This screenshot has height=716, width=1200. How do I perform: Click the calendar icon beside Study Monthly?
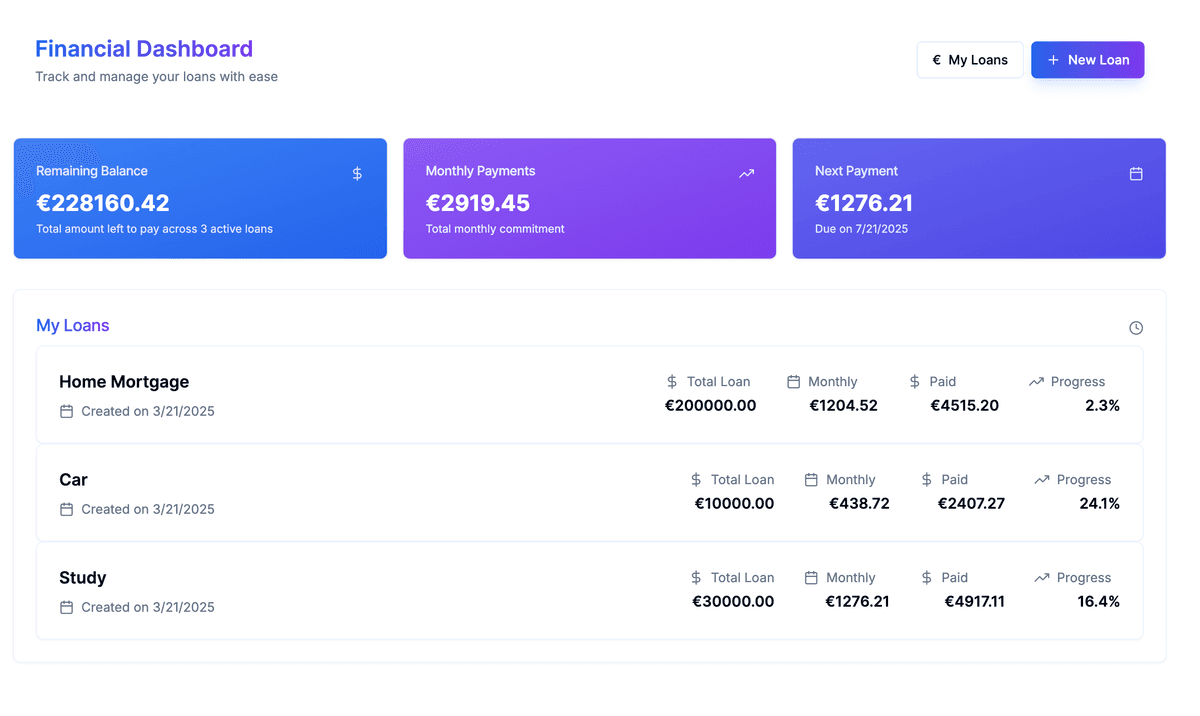[x=811, y=578]
